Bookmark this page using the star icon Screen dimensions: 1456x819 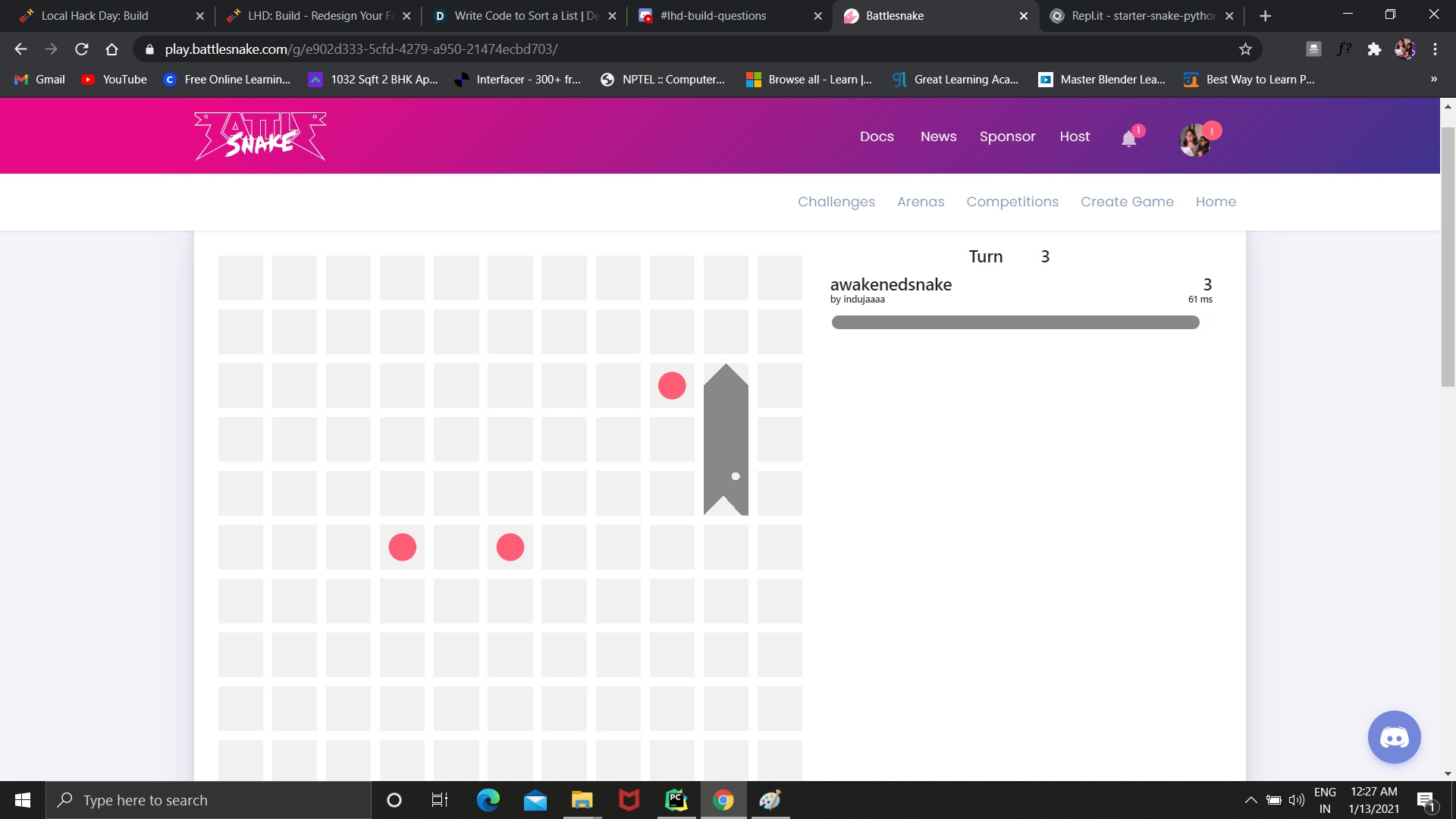[1246, 49]
